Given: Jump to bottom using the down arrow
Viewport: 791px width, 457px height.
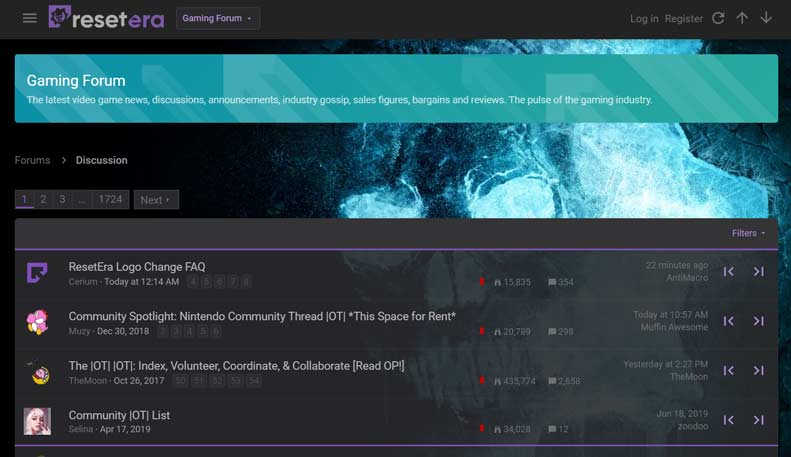Looking at the screenshot, I should [766, 18].
